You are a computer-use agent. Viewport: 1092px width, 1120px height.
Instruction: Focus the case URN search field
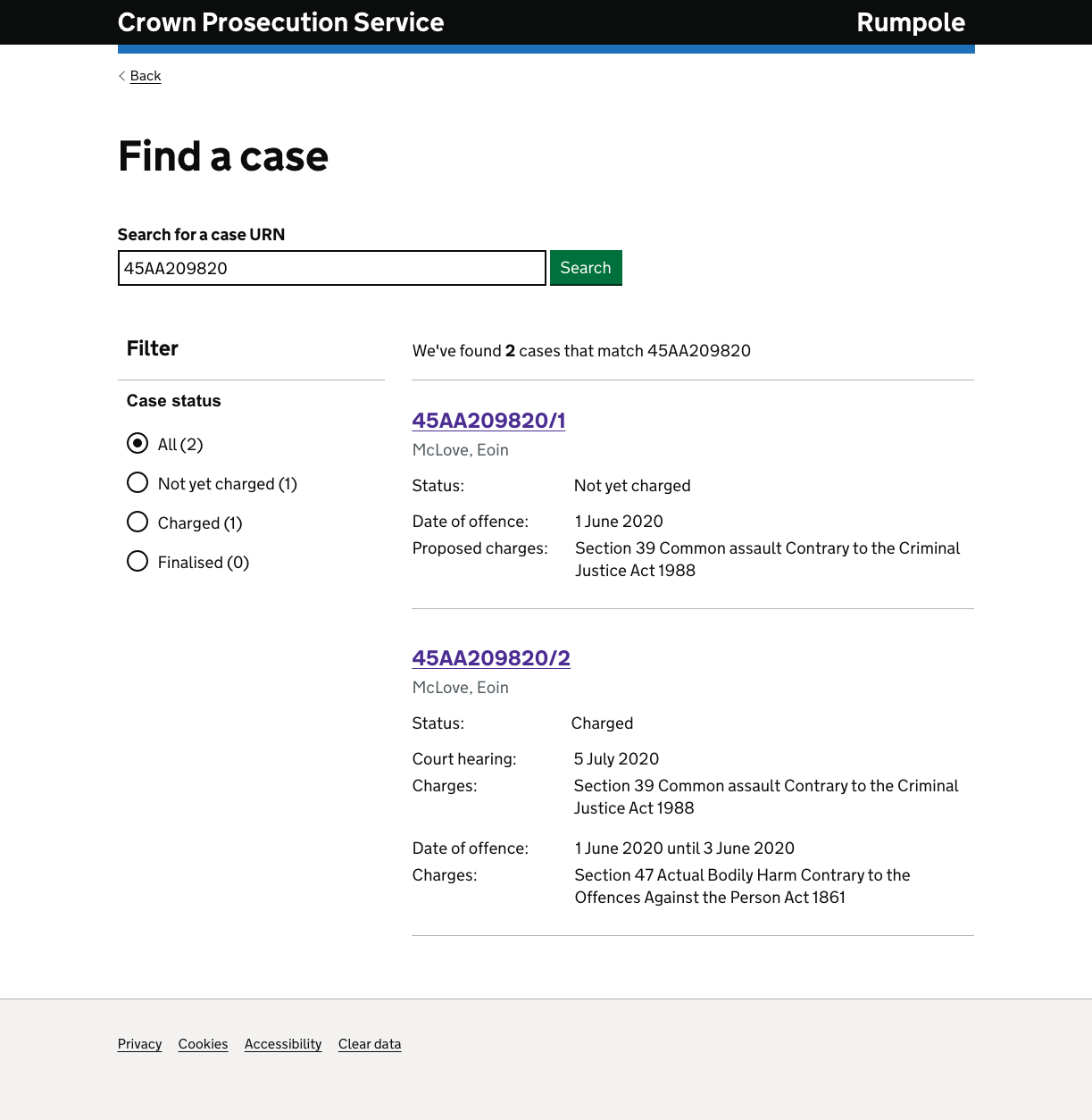pos(331,268)
